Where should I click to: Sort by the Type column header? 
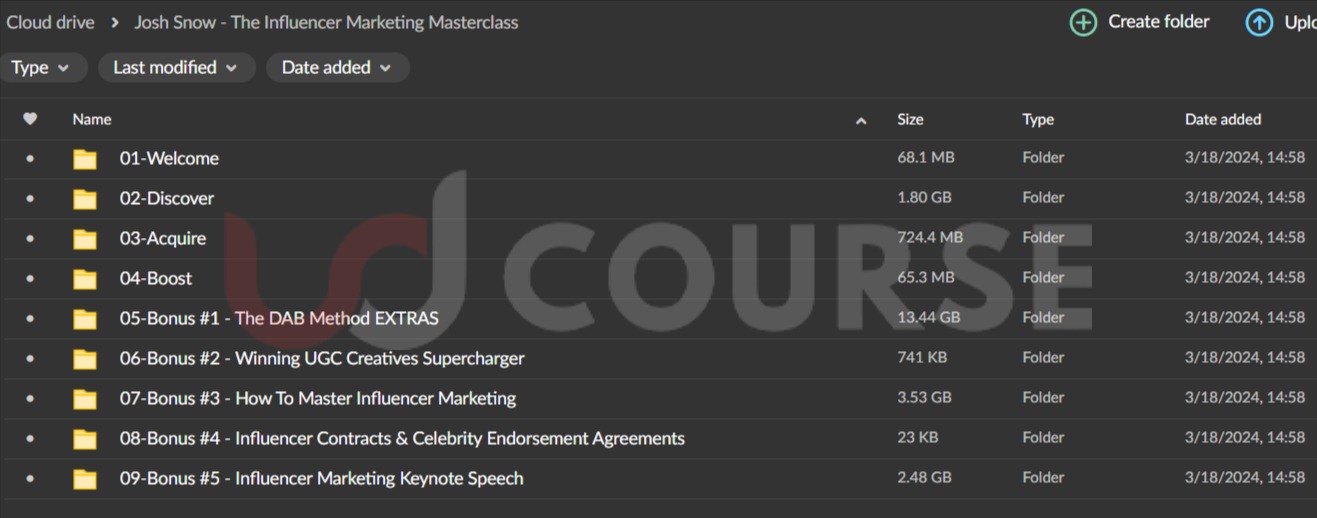point(1038,119)
